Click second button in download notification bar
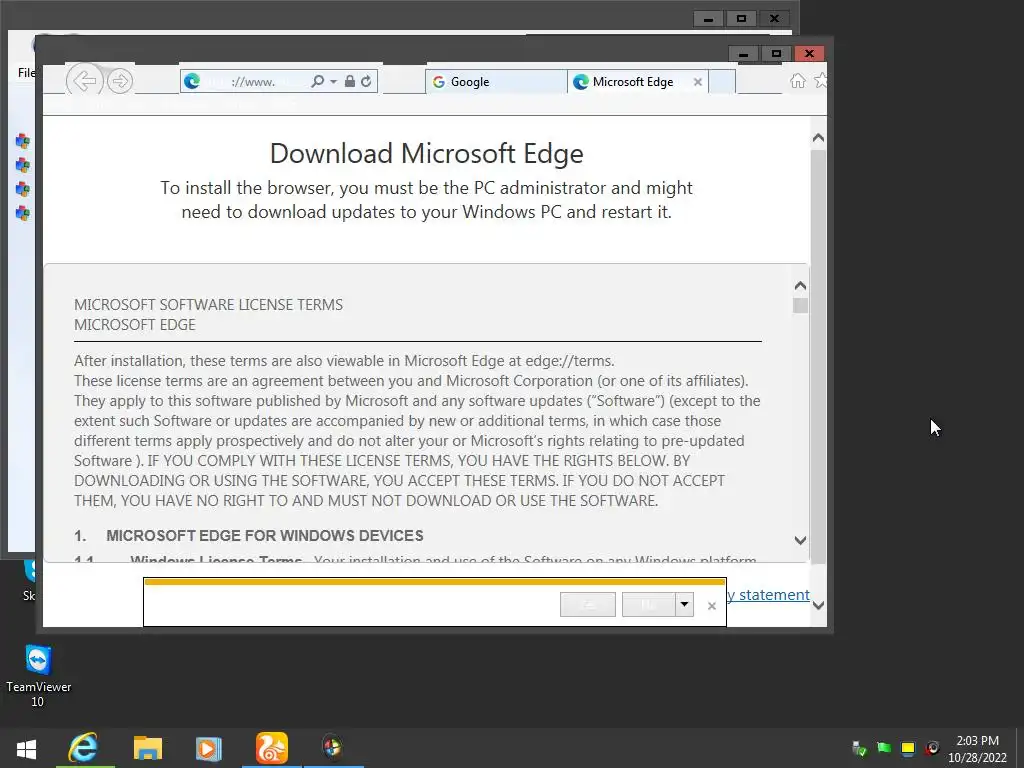 pos(648,605)
